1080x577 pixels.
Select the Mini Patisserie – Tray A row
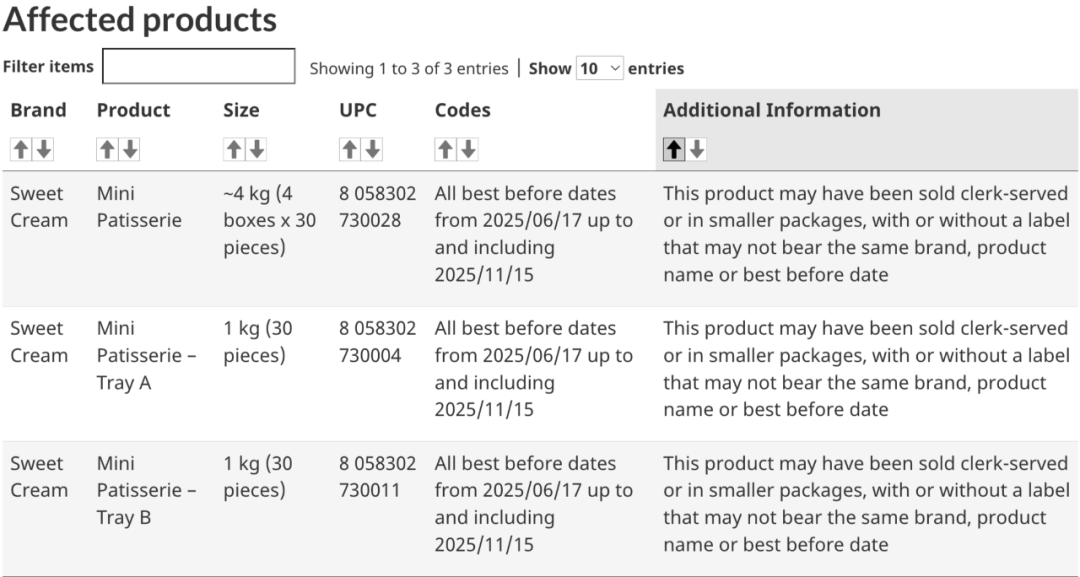(x=540, y=373)
